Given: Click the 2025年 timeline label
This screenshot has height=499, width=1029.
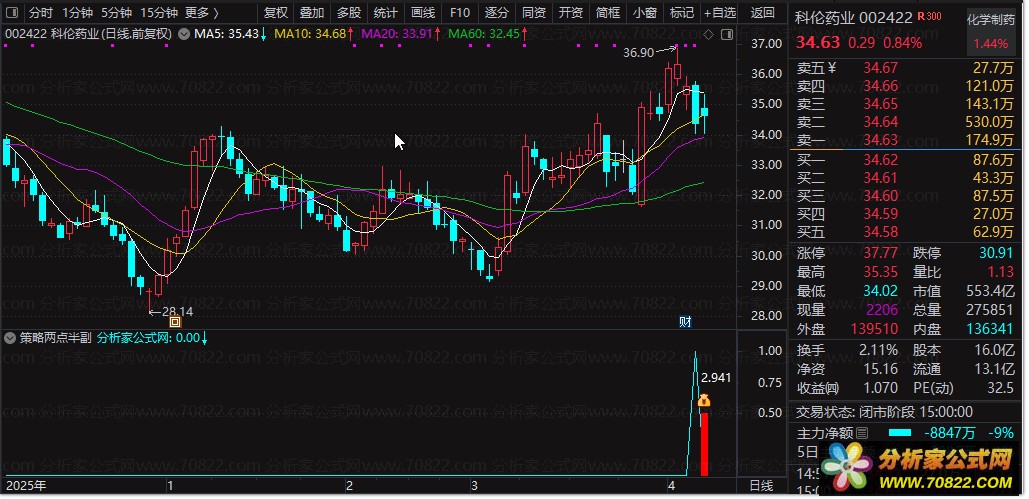Looking at the screenshot, I should (26, 487).
